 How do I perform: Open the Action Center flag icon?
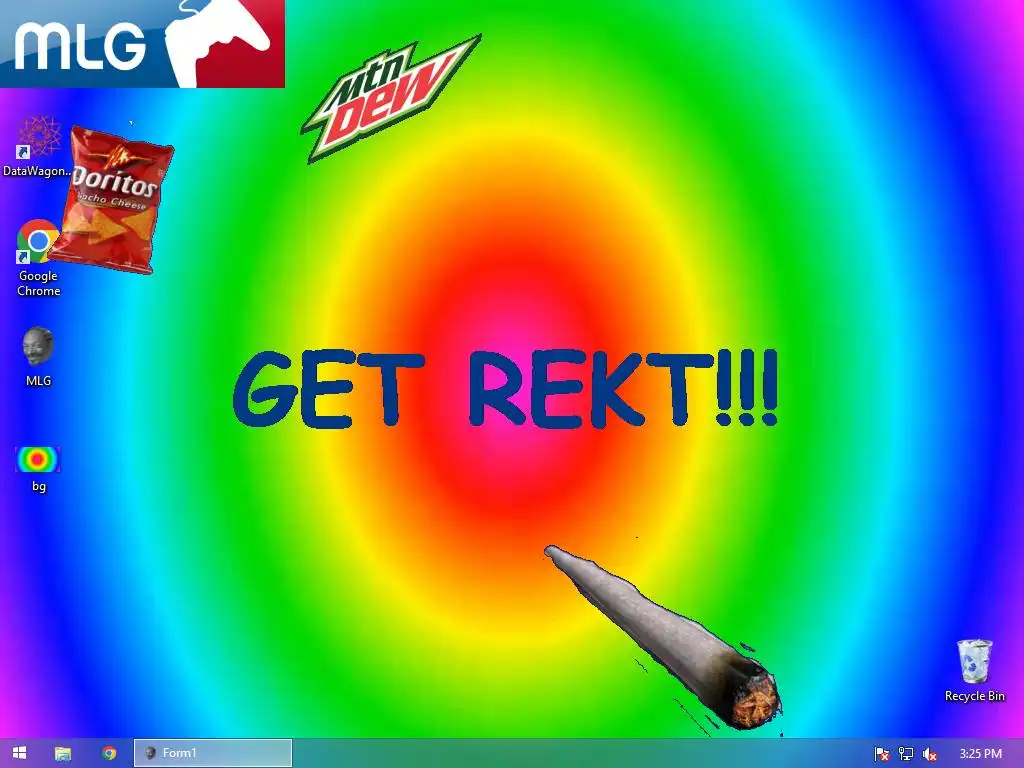coord(882,754)
